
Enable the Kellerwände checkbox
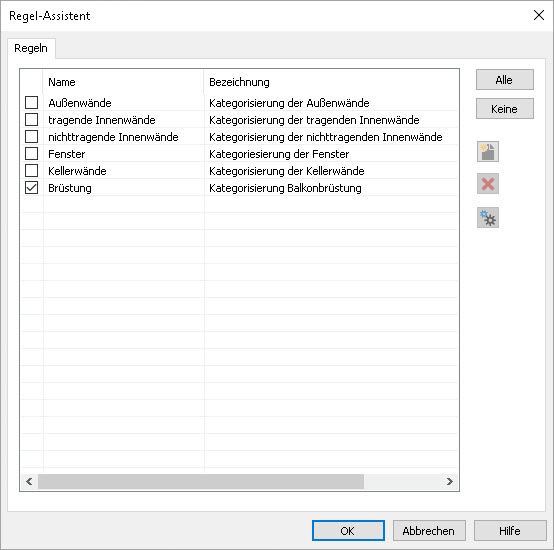pyautogui.click(x=31, y=170)
